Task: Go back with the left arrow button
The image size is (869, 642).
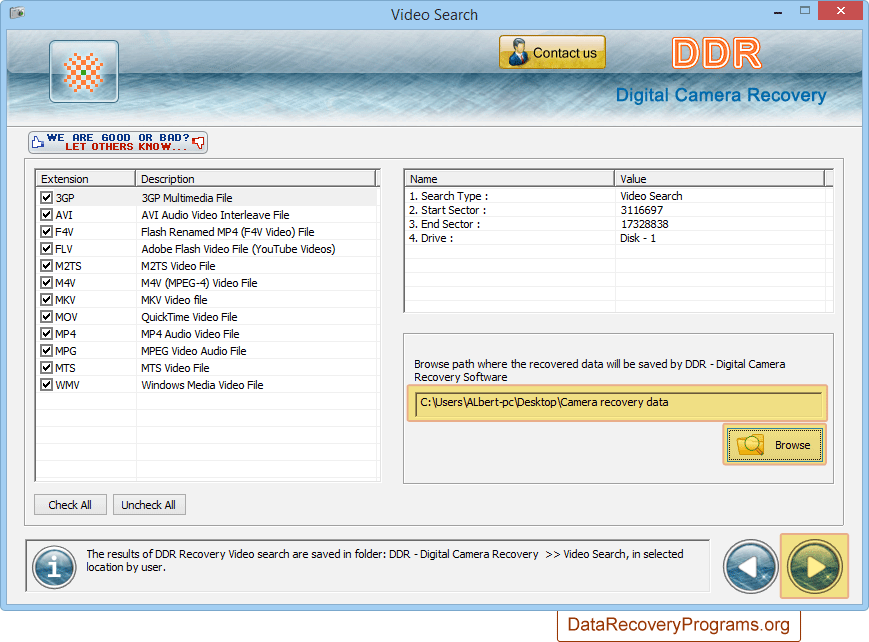Action: [x=750, y=566]
